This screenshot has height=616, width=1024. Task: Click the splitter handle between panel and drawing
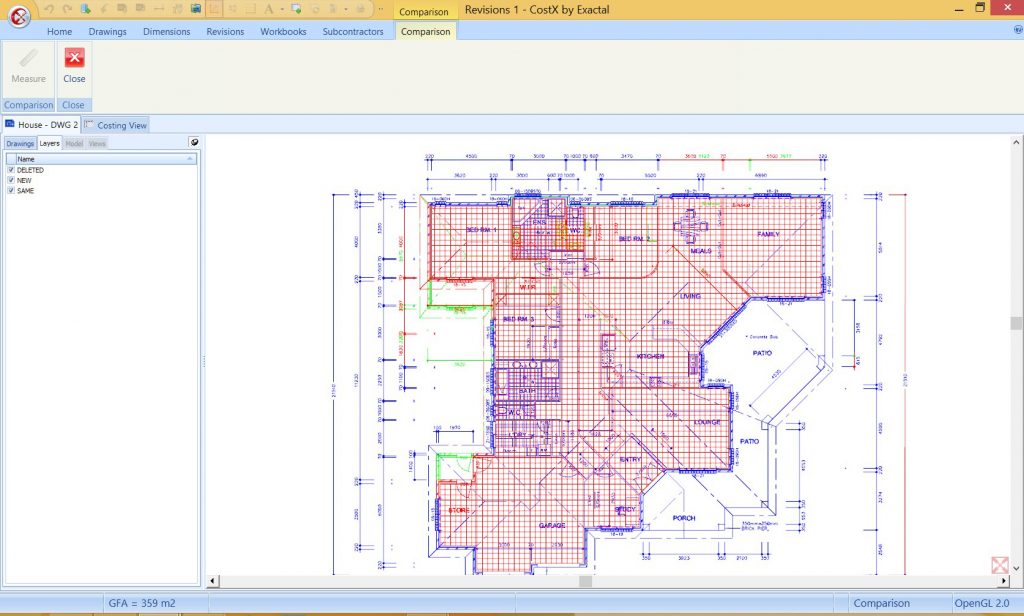click(204, 361)
